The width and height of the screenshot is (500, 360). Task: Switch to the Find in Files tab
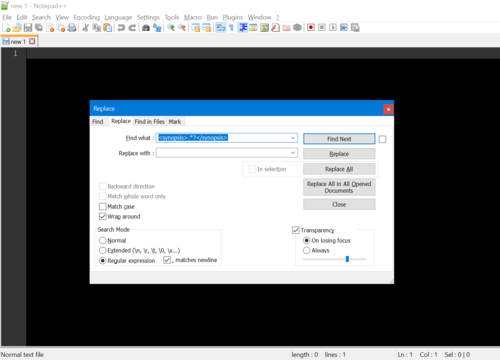150,122
